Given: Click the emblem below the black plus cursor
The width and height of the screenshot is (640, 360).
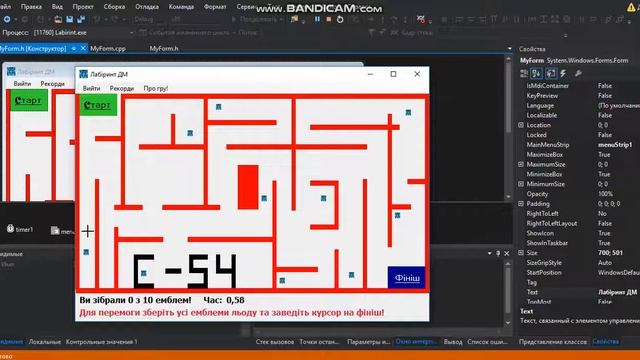Looking at the screenshot, I should tap(86, 252).
